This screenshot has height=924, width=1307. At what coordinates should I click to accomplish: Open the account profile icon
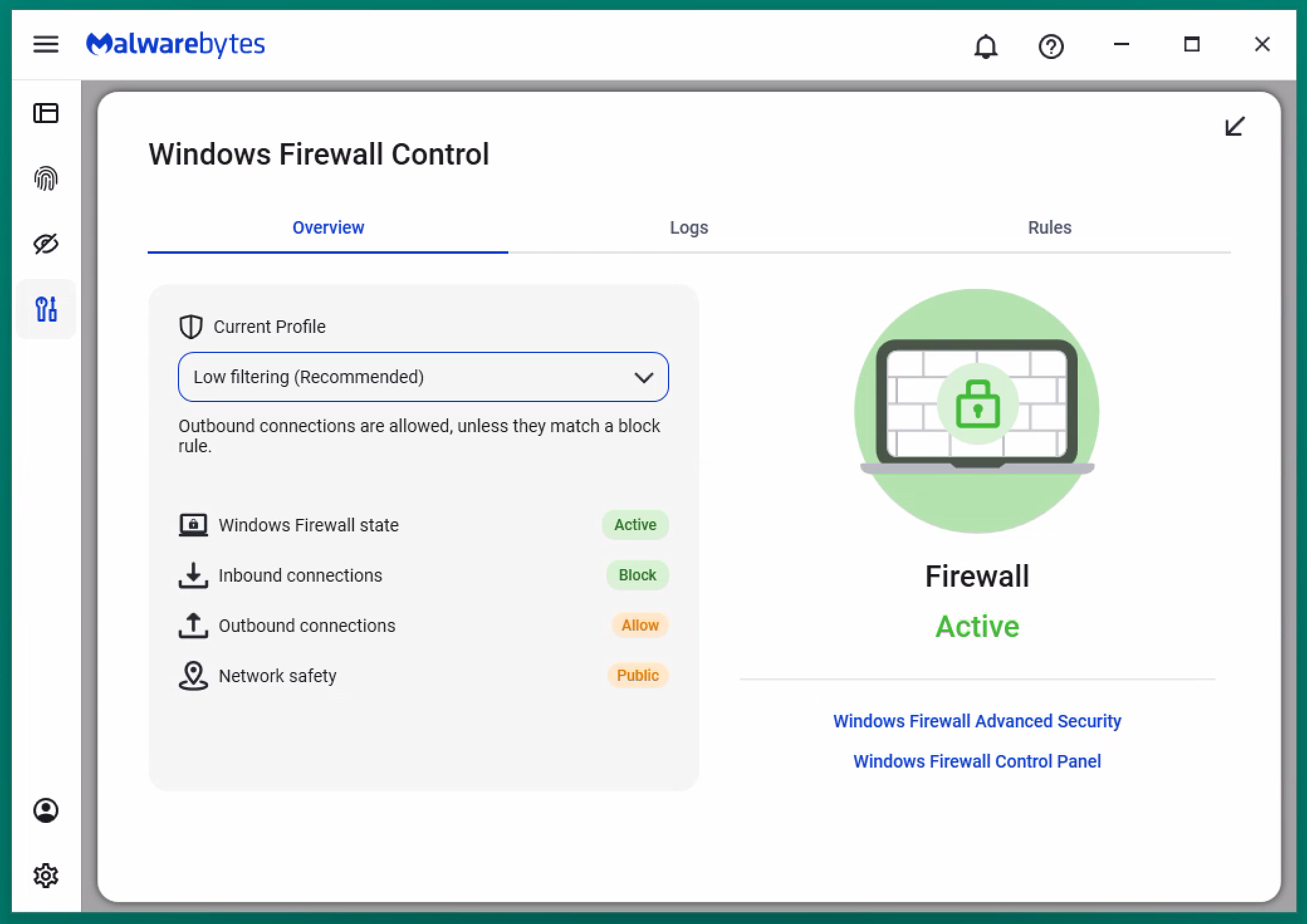pyautogui.click(x=46, y=810)
